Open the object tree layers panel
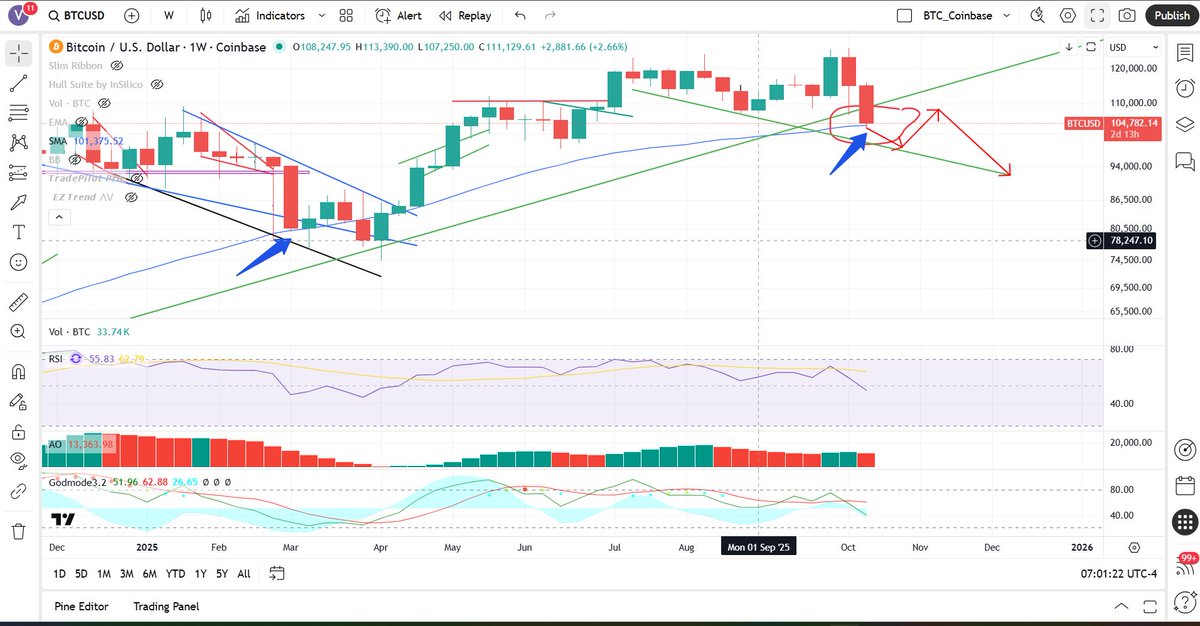Image resolution: width=1200 pixels, height=626 pixels. [x=1184, y=124]
